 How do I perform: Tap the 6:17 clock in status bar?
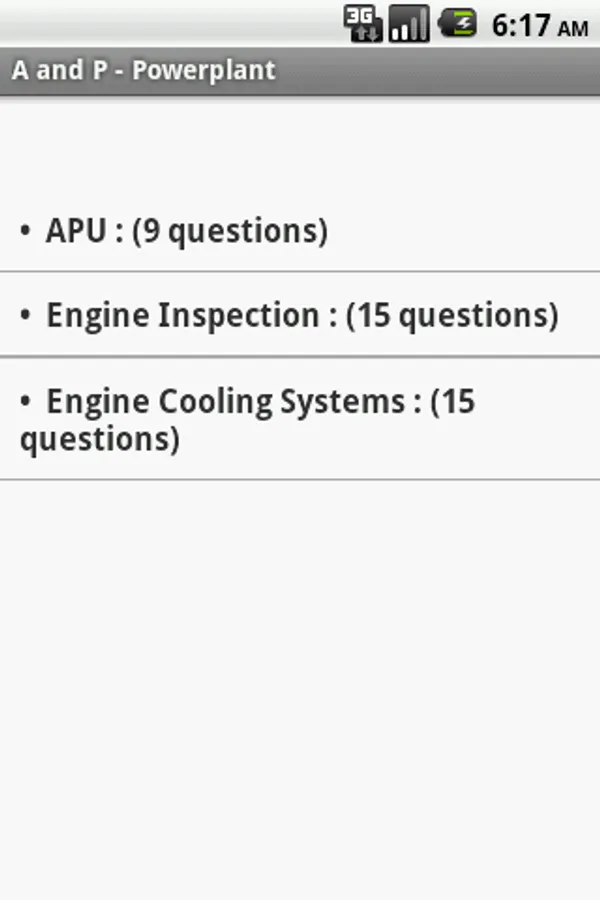tap(521, 25)
